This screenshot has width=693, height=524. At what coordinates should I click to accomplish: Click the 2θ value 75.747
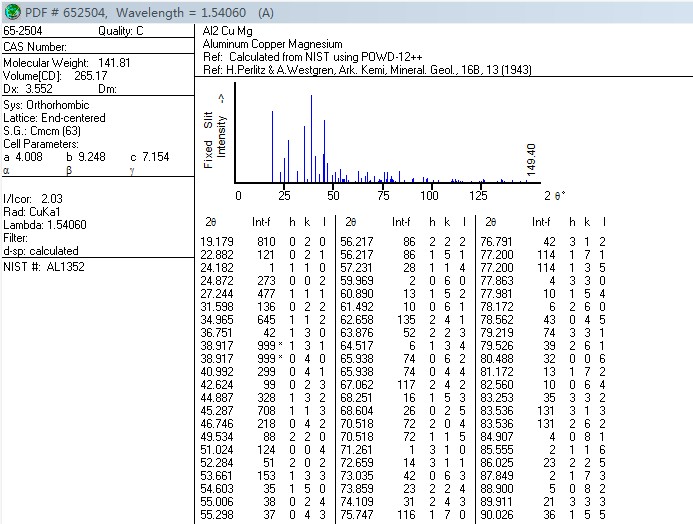(x=357, y=515)
